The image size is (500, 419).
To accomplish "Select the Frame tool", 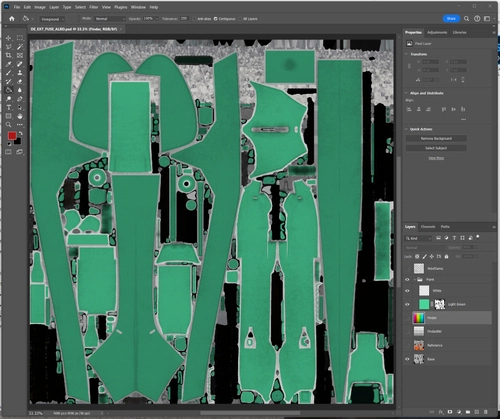I will click(20, 55).
